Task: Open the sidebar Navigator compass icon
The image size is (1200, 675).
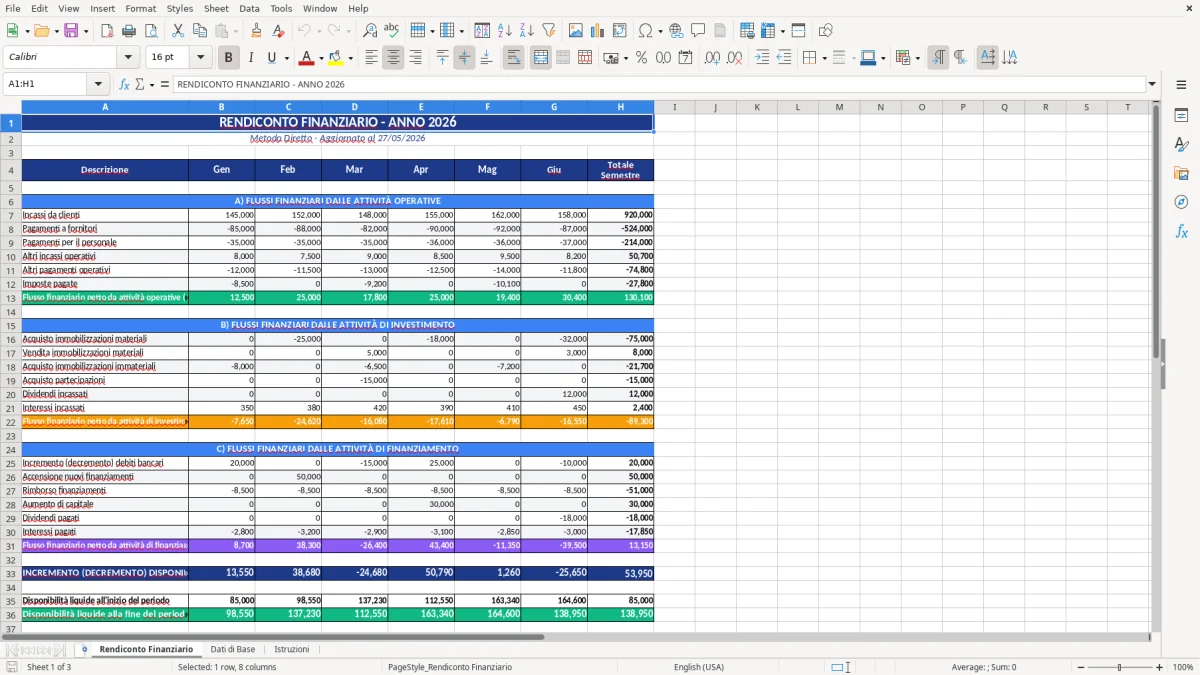Action: pos(1181,202)
